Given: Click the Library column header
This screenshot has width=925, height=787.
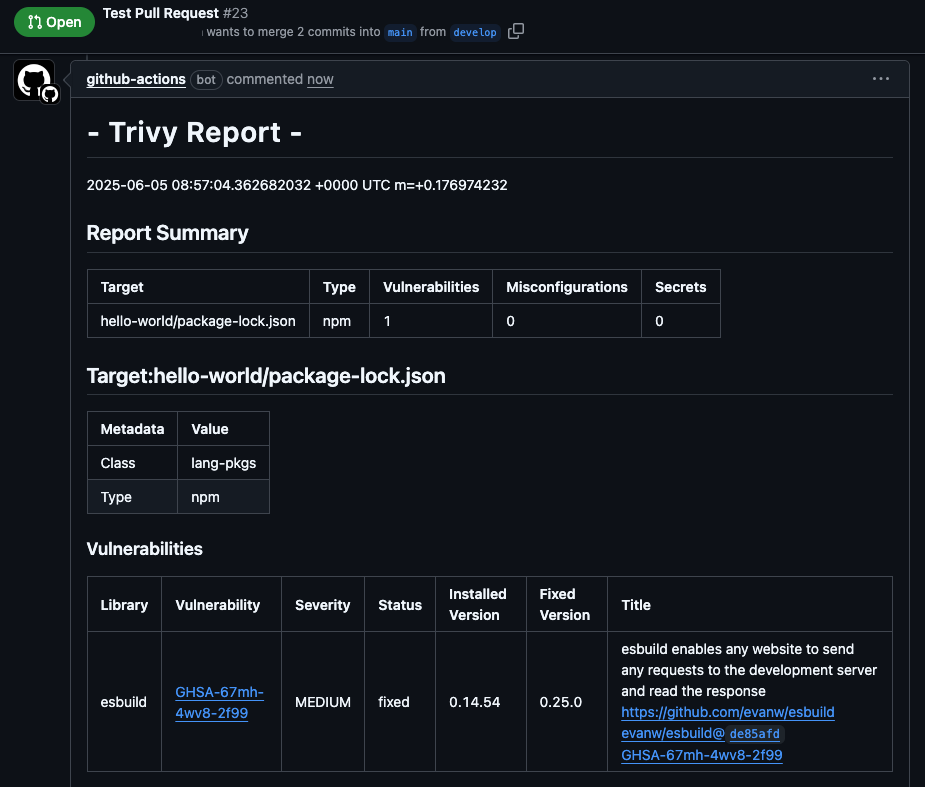Looking at the screenshot, I should click(x=124, y=605).
